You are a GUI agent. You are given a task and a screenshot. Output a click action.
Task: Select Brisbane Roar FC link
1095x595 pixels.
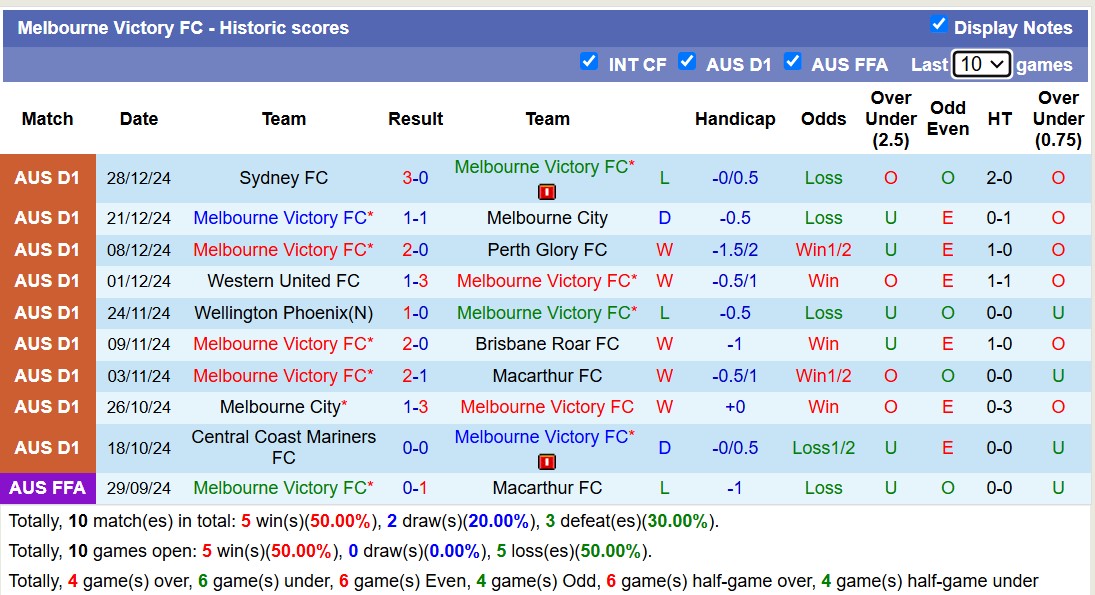point(547,344)
